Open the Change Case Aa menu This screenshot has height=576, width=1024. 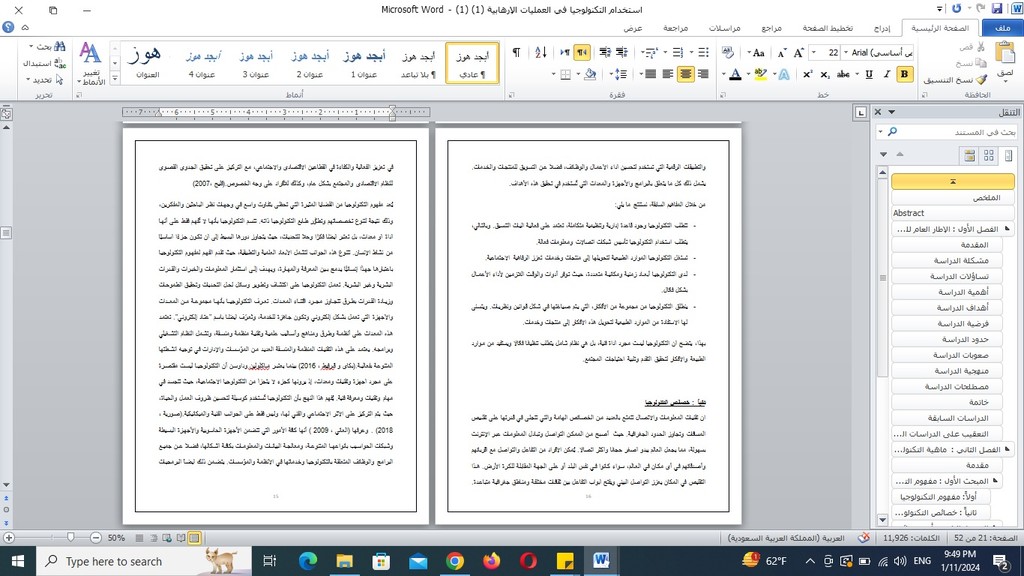758,53
